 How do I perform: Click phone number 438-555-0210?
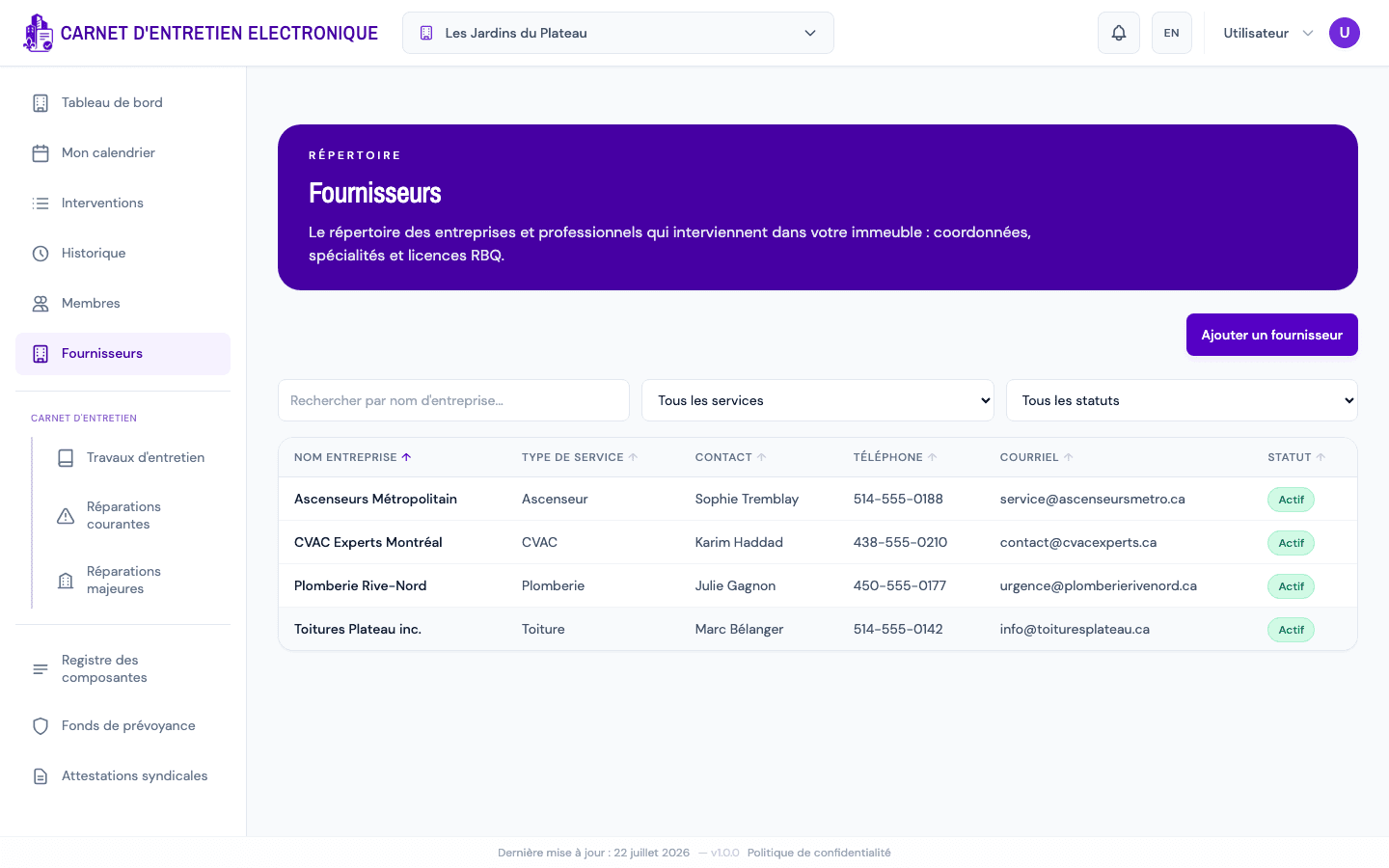(x=900, y=542)
